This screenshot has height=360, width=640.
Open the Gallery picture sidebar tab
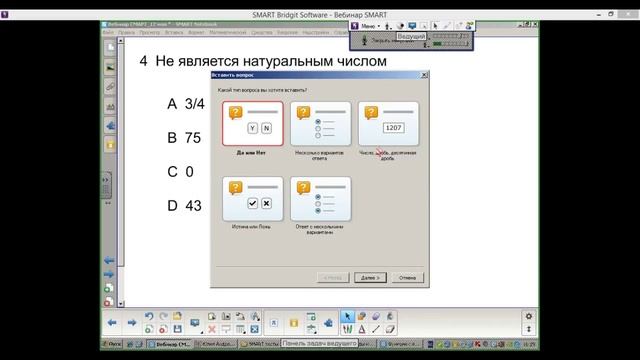(110, 67)
